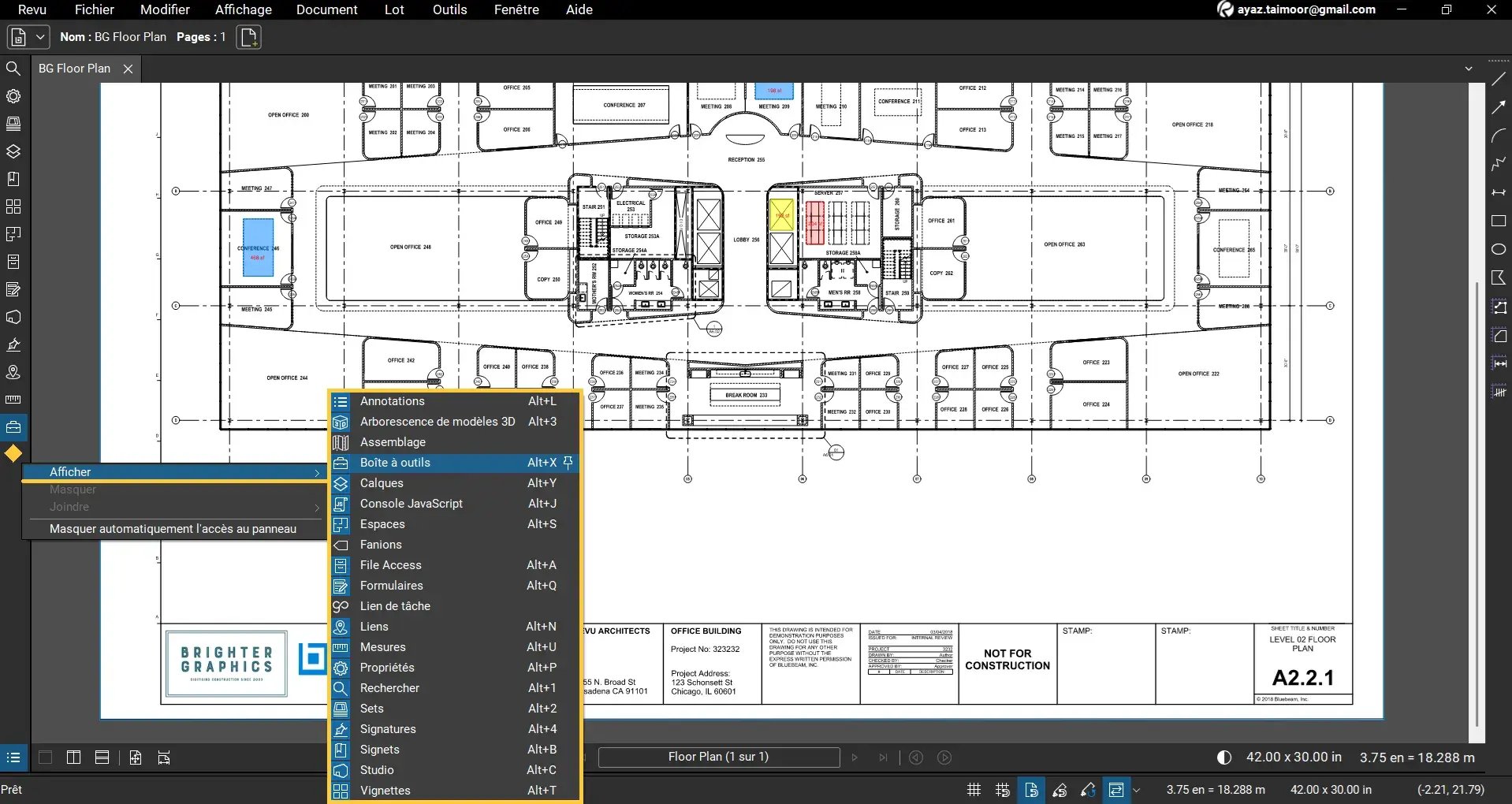Unpin the Boîte à outils menu pin icon
1512x804 pixels.
568,463
